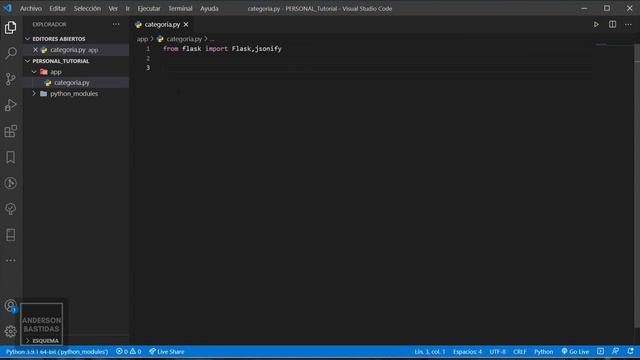This screenshot has height=360, width=640.
Task: Click the Explorador panel title
Action: tap(49, 24)
